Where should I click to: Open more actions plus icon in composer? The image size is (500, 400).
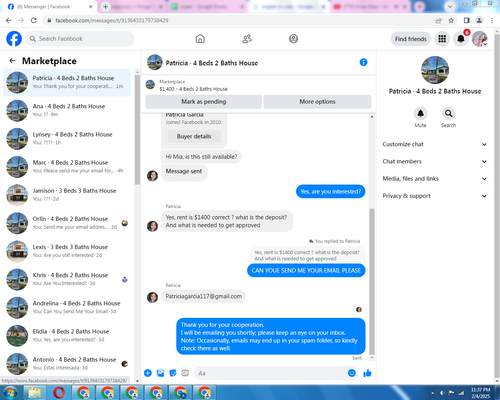[148, 373]
